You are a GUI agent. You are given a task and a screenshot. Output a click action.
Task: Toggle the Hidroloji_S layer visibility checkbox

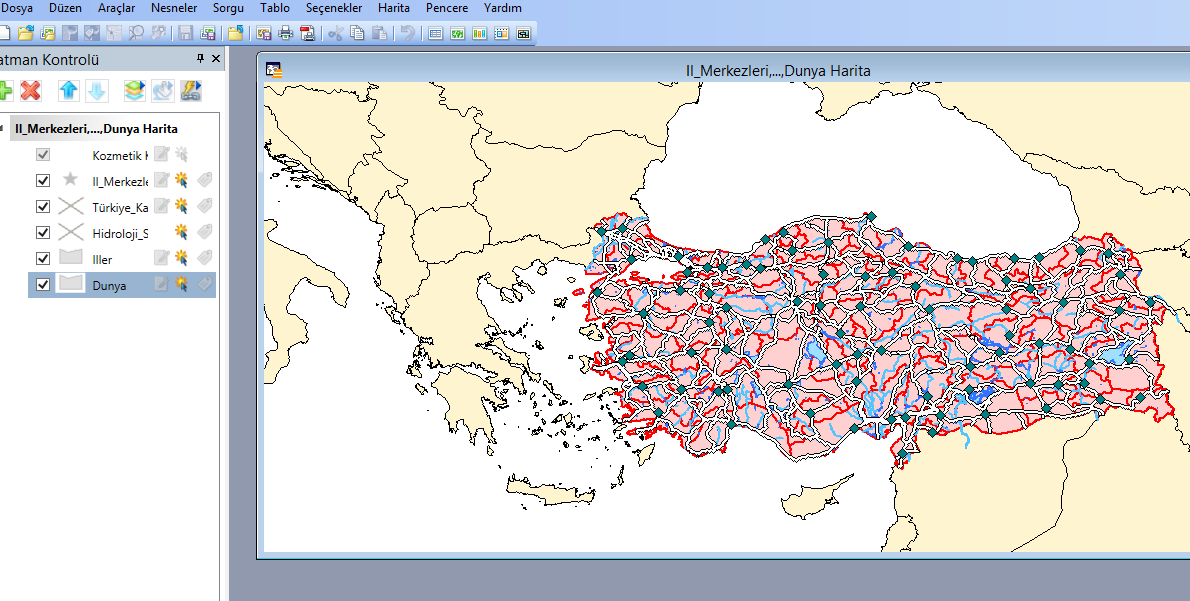(x=43, y=232)
